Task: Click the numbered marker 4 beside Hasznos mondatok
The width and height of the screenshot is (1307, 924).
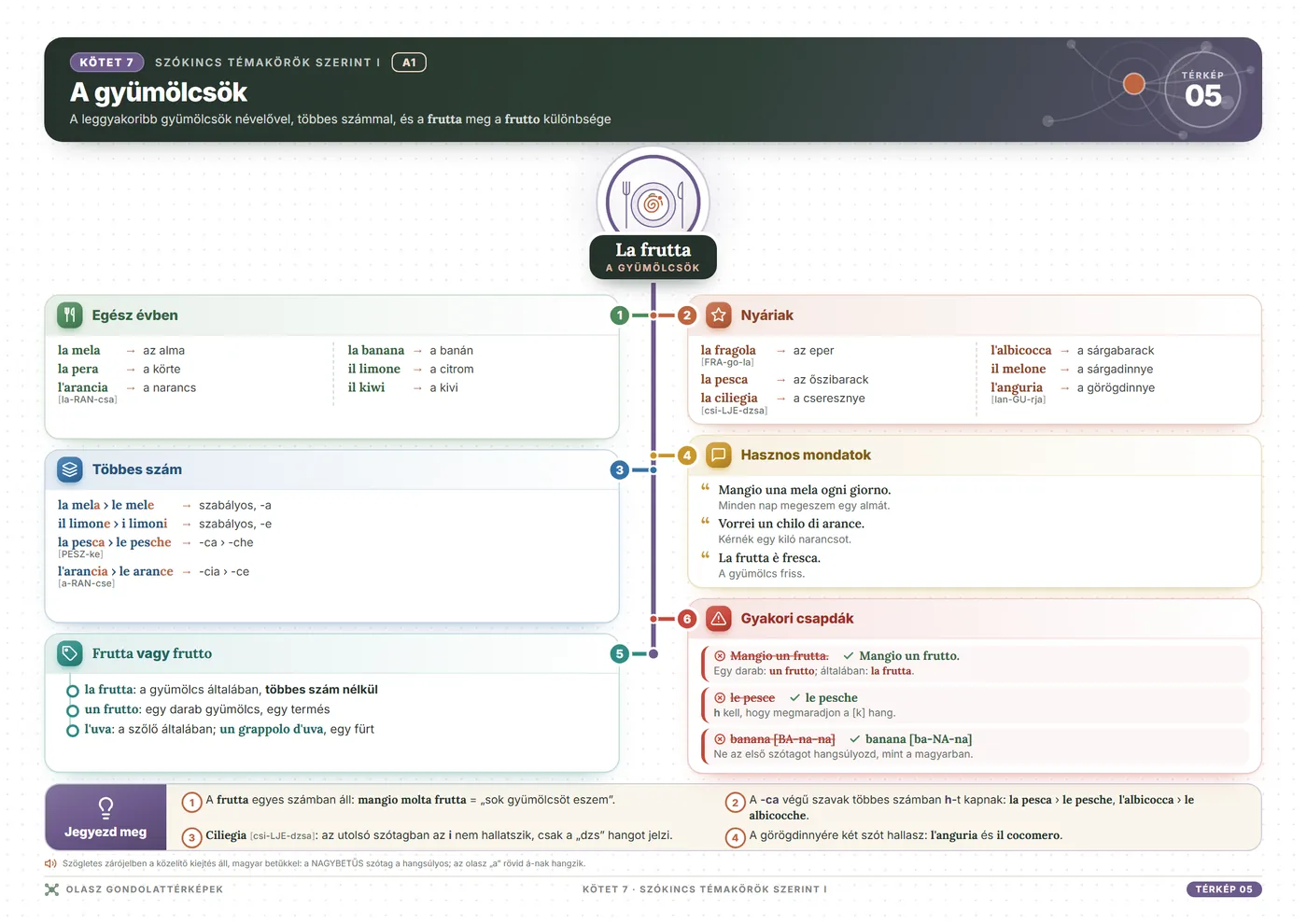Action: (x=687, y=455)
